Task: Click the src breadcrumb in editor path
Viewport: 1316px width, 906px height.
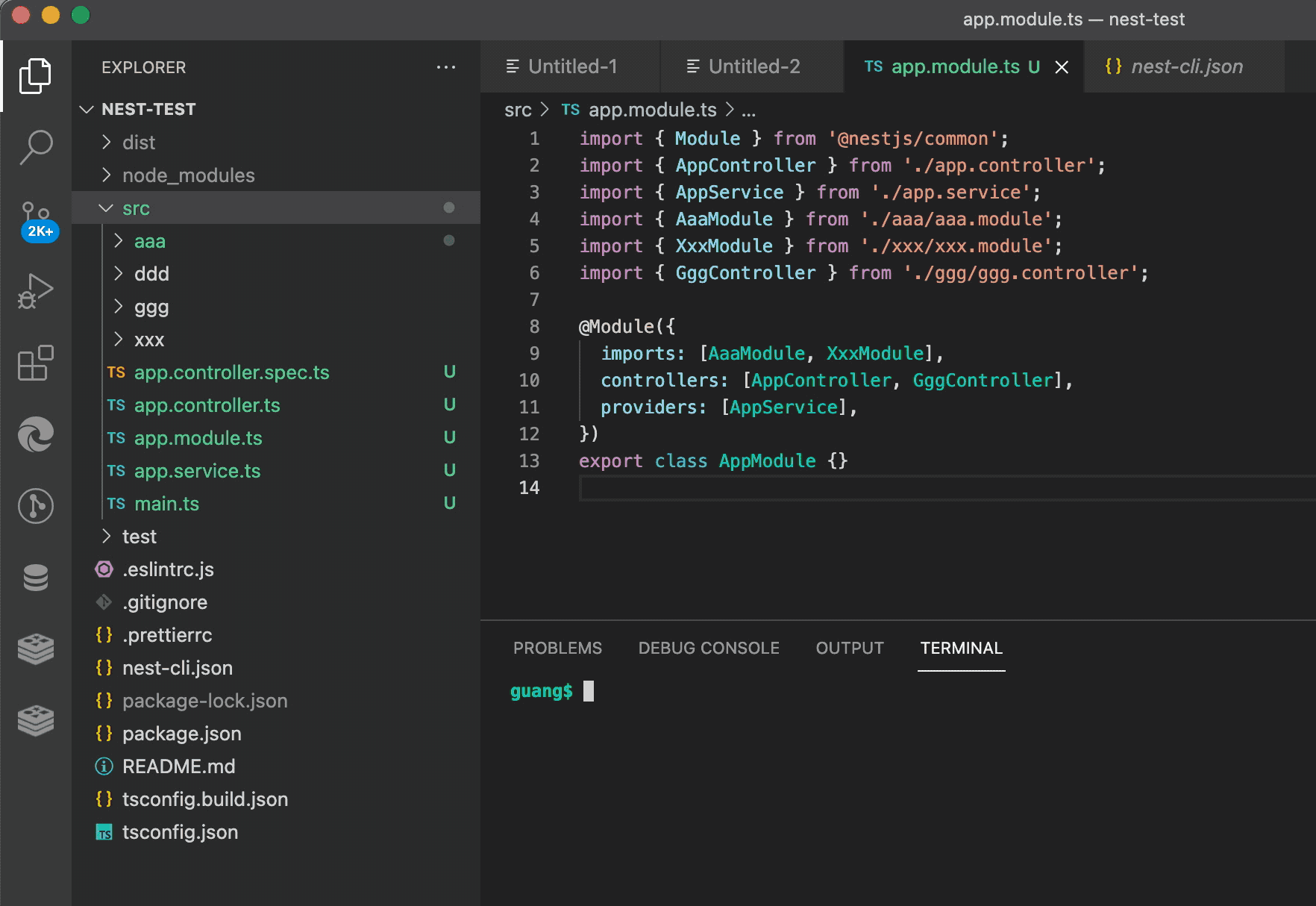Action: (518, 110)
